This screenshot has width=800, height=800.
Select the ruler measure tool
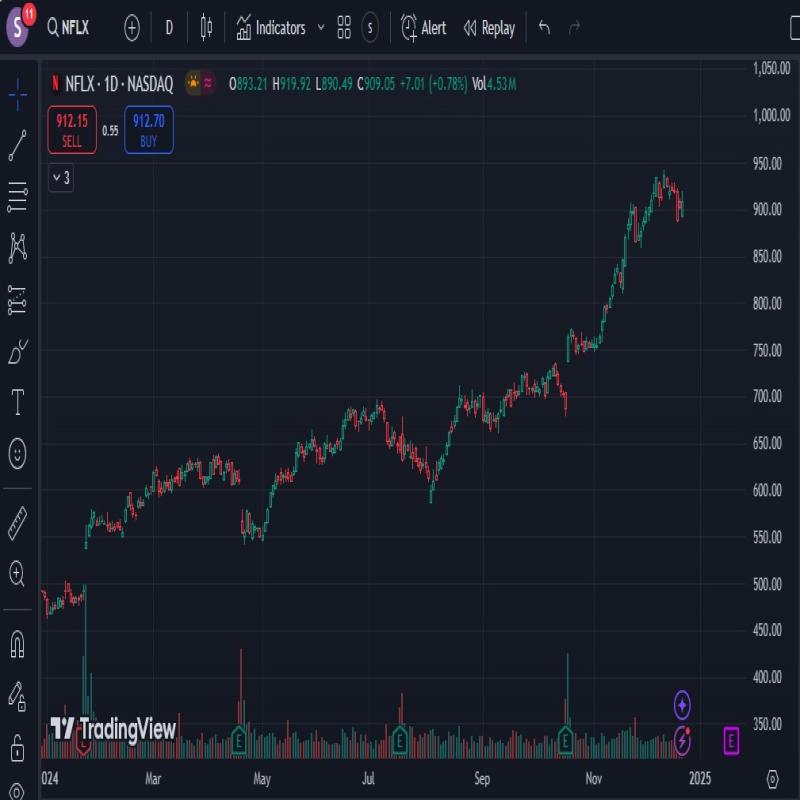point(17,522)
